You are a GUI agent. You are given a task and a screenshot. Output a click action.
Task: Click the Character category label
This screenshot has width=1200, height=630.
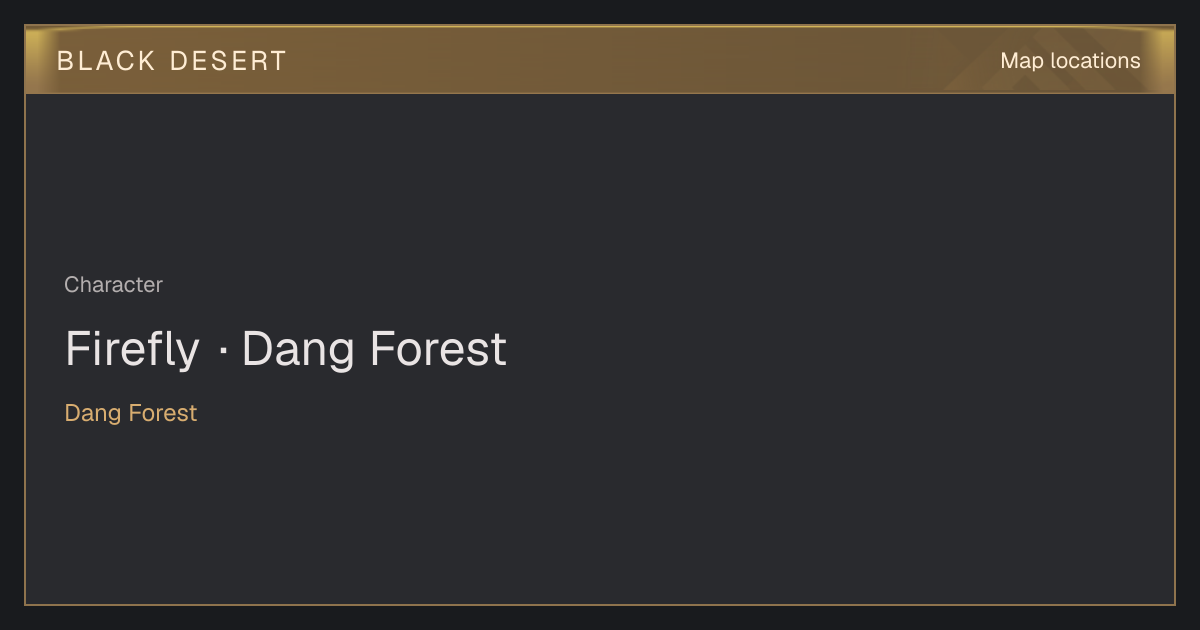coord(113,285)
